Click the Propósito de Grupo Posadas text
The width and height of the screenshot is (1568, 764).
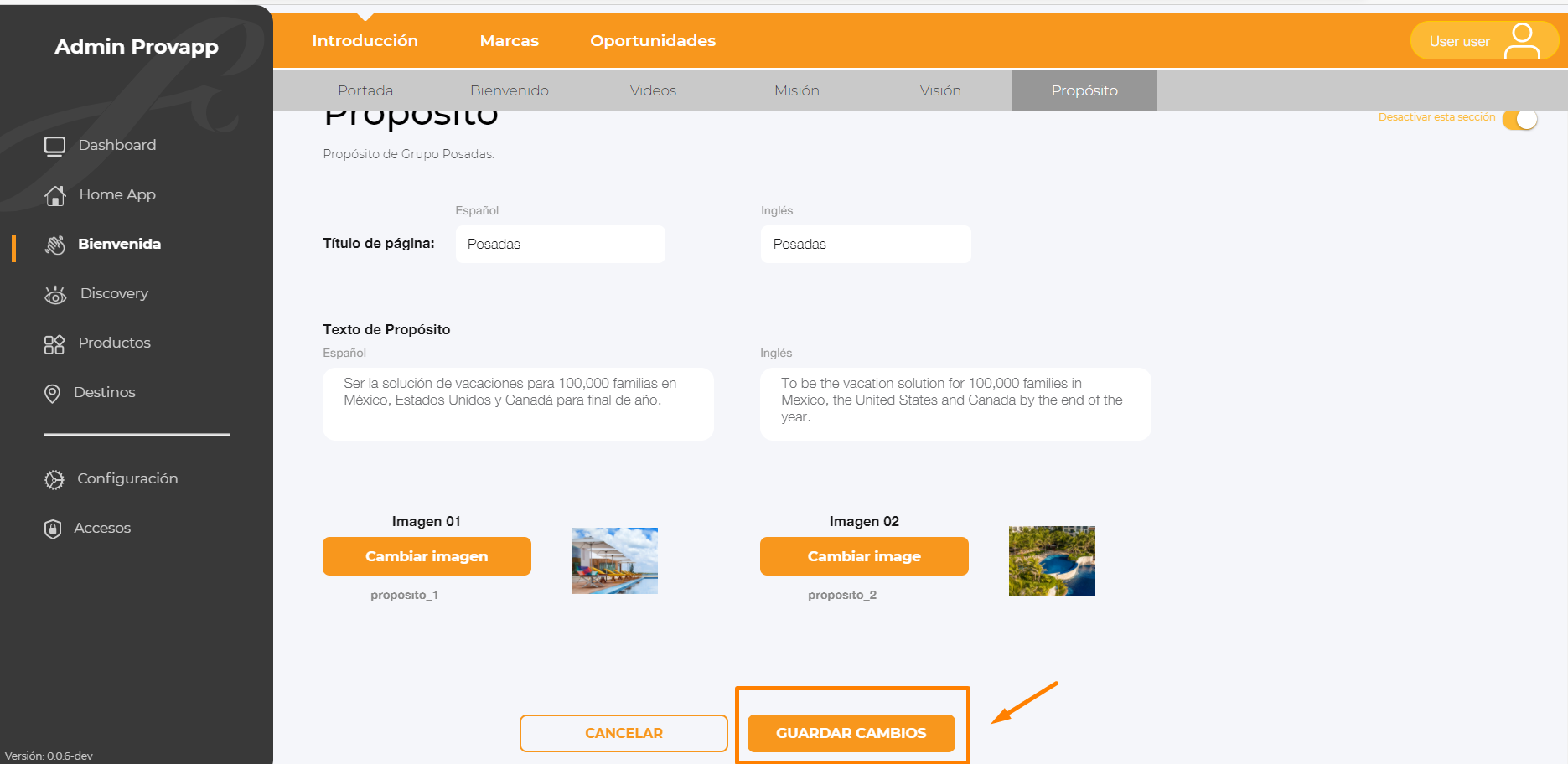coord(409,154)
